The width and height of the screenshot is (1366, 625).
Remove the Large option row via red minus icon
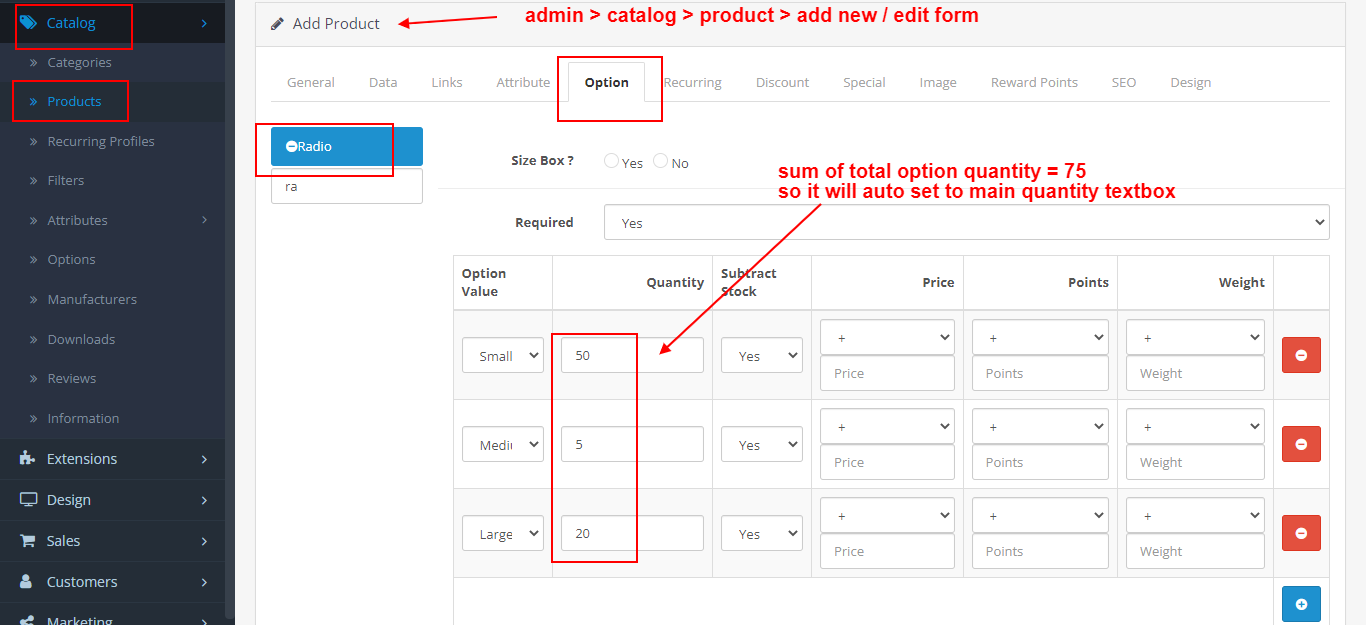coord(1301,533)
